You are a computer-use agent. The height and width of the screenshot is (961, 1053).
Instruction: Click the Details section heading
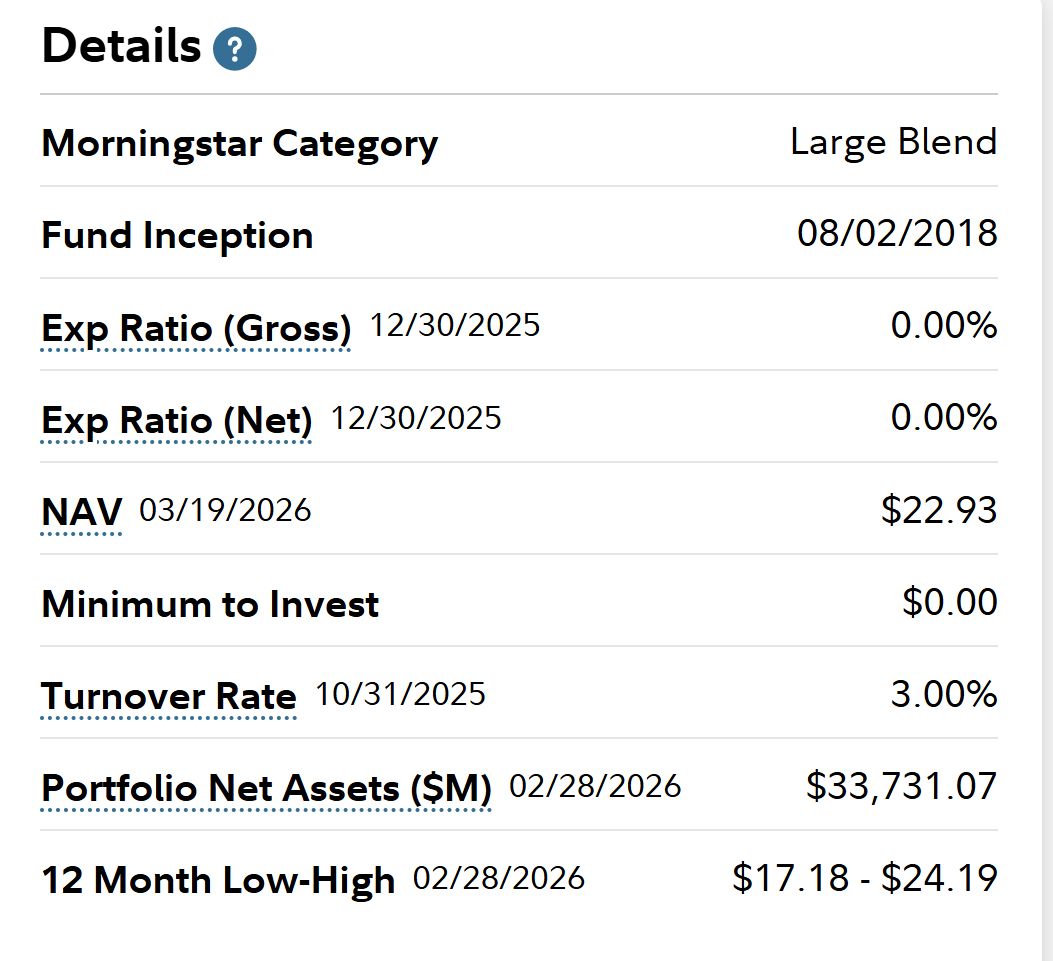[x=121, y=46]
